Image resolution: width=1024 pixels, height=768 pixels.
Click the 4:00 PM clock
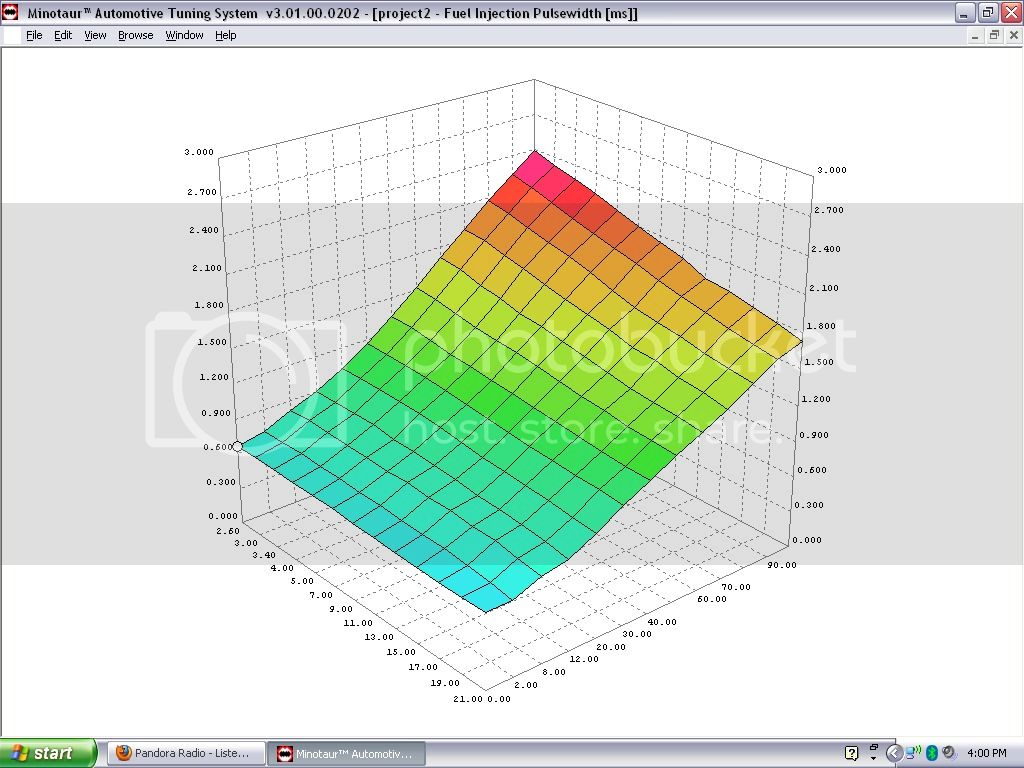[x=987, y=754]
